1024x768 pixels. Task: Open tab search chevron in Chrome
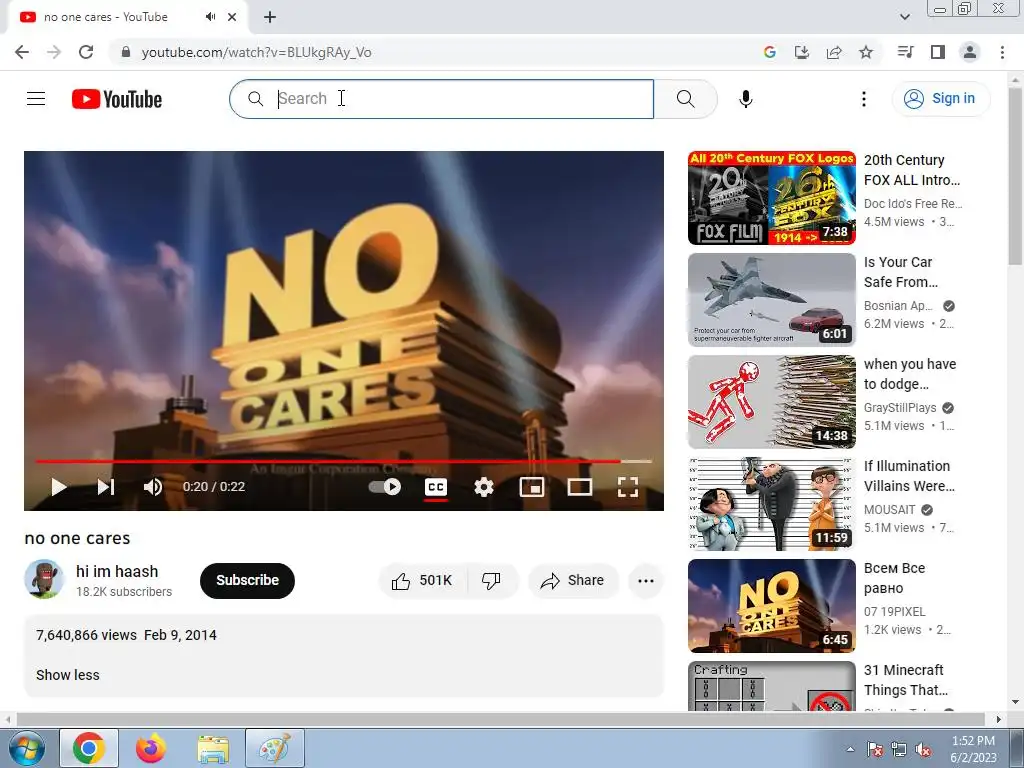pos(904,17)
